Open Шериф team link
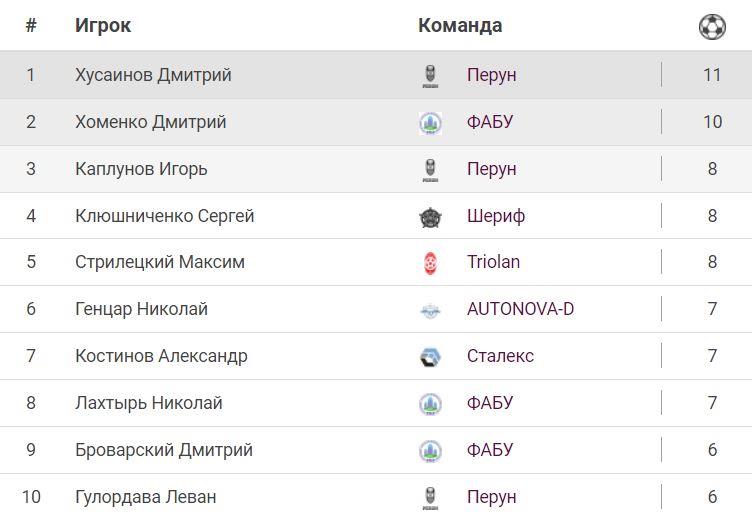 coord(495,216)
